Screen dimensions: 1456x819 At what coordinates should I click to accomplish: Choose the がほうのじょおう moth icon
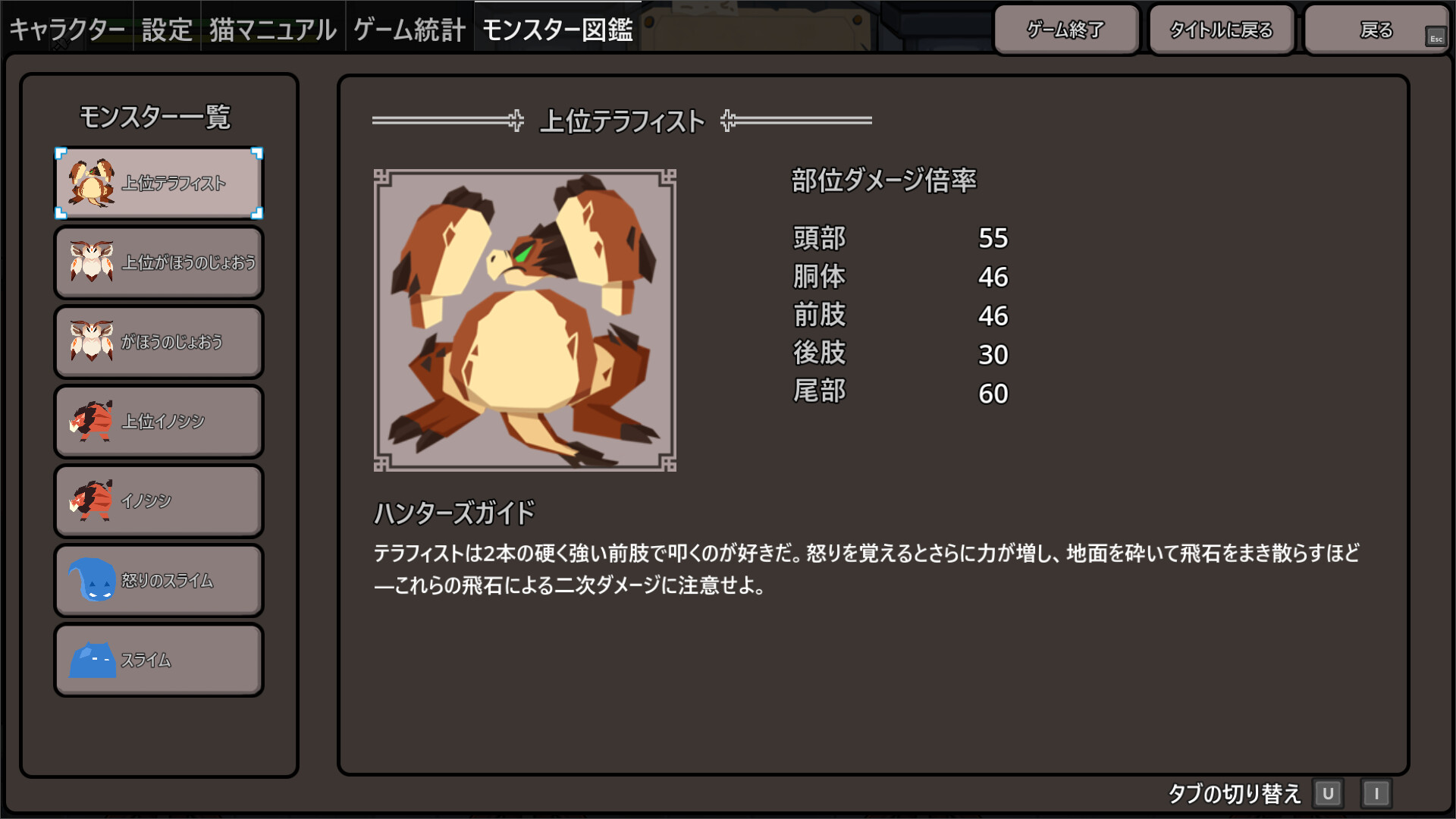click(92, 341)
